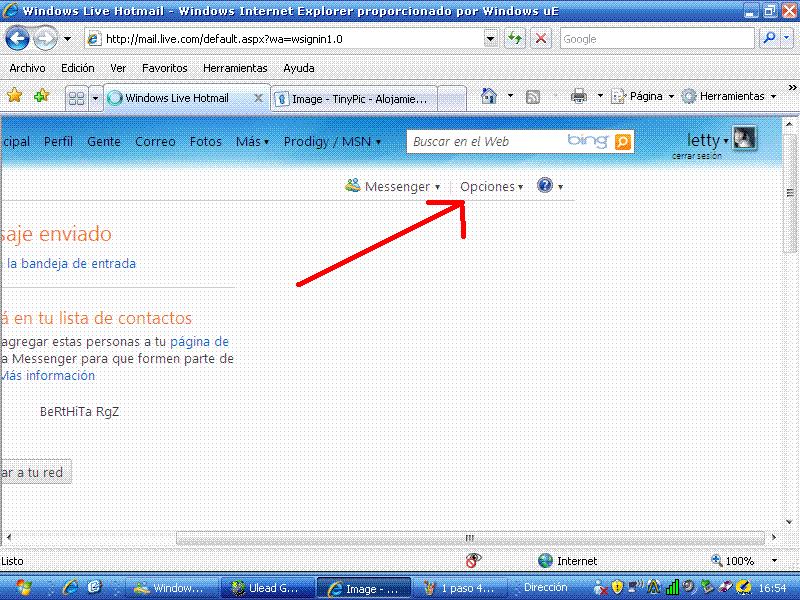
Task: Click the Quick Tabs grid icon
Action: [x=77, y=97]
